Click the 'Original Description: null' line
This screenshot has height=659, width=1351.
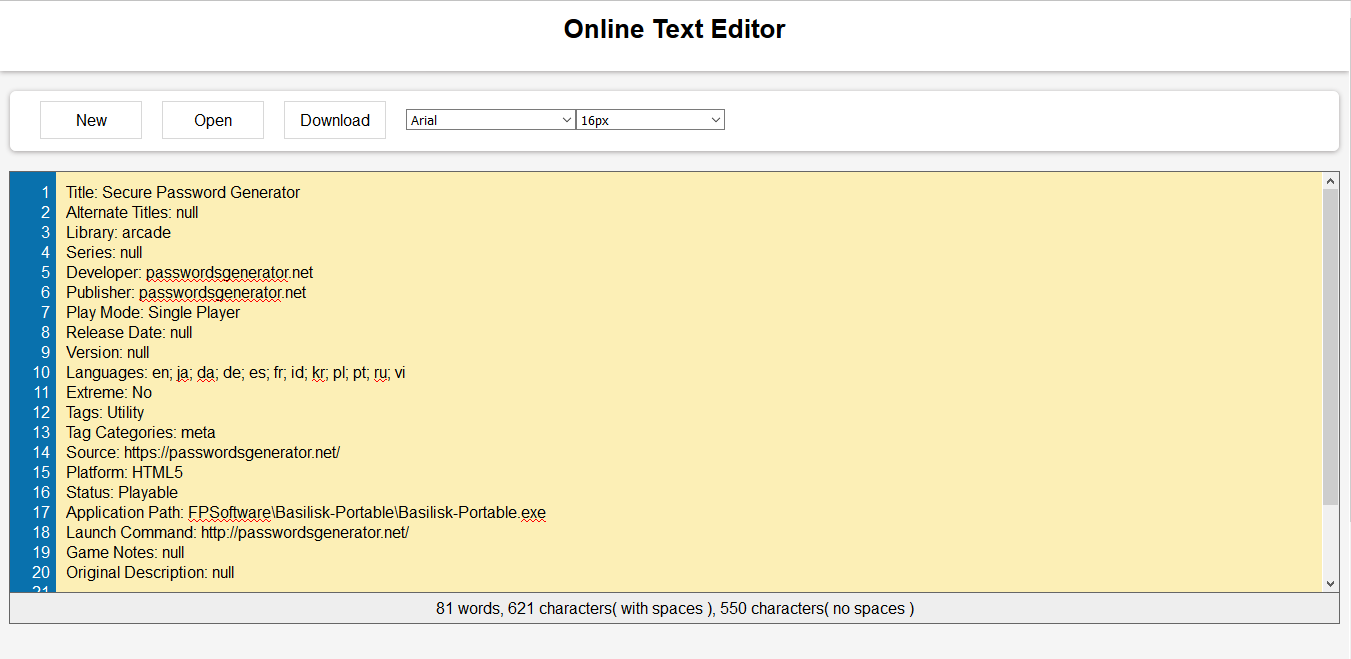click(x=150, y=572)
